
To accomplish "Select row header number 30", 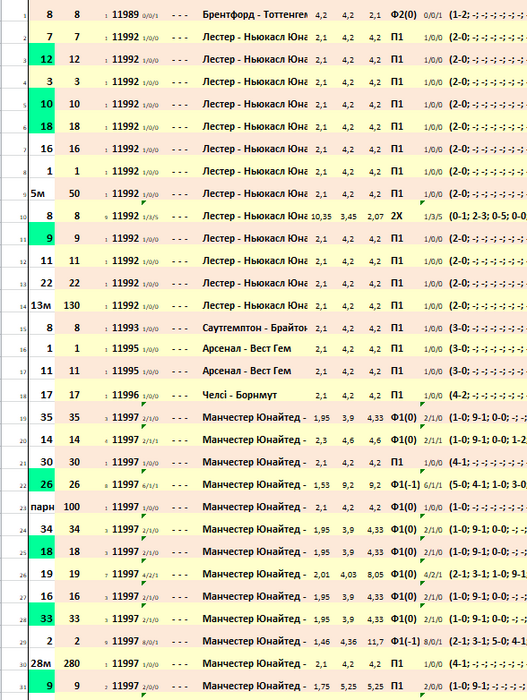I will (23, 665).
